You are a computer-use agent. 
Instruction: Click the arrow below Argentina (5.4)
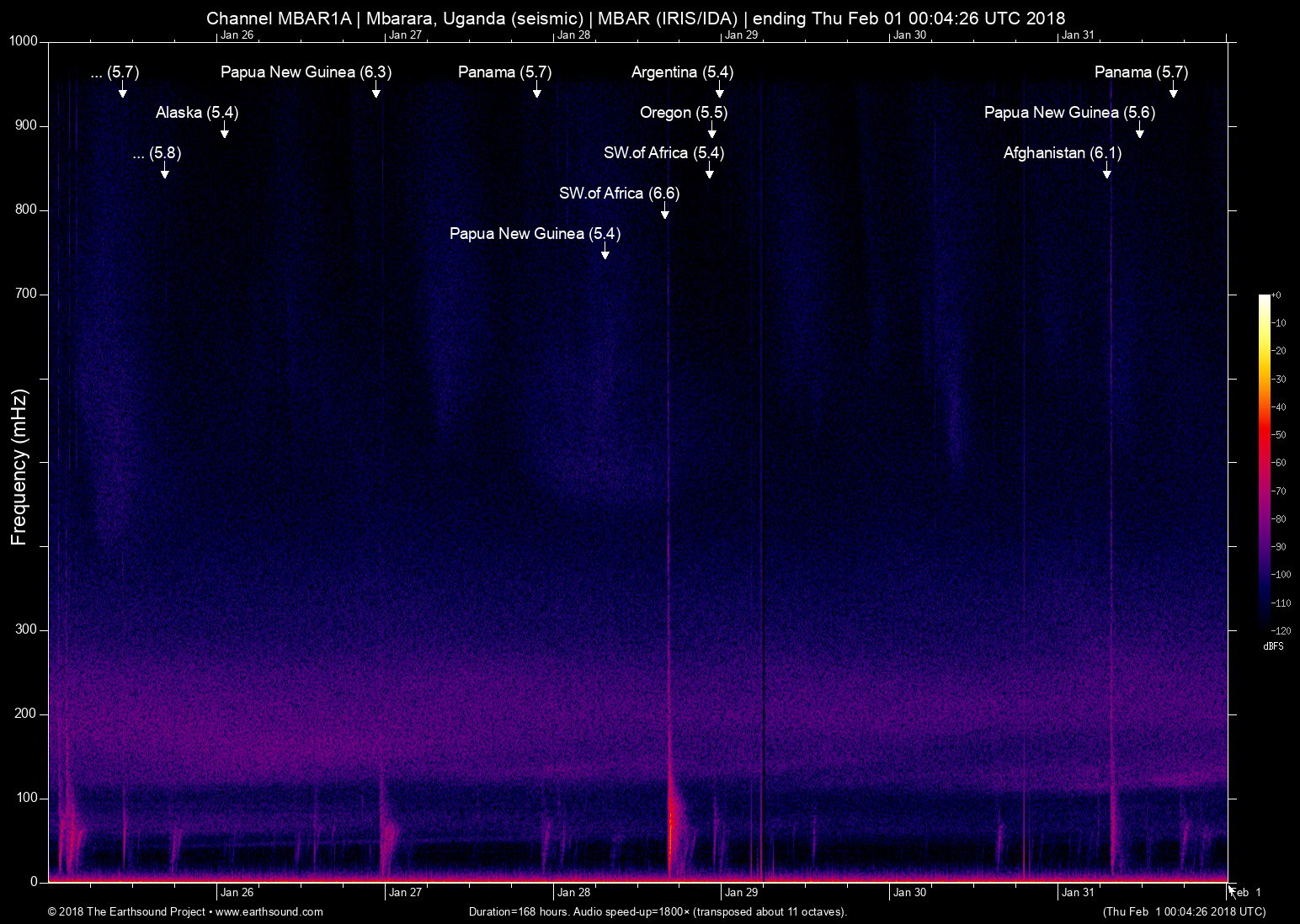(x=719, y=90)
